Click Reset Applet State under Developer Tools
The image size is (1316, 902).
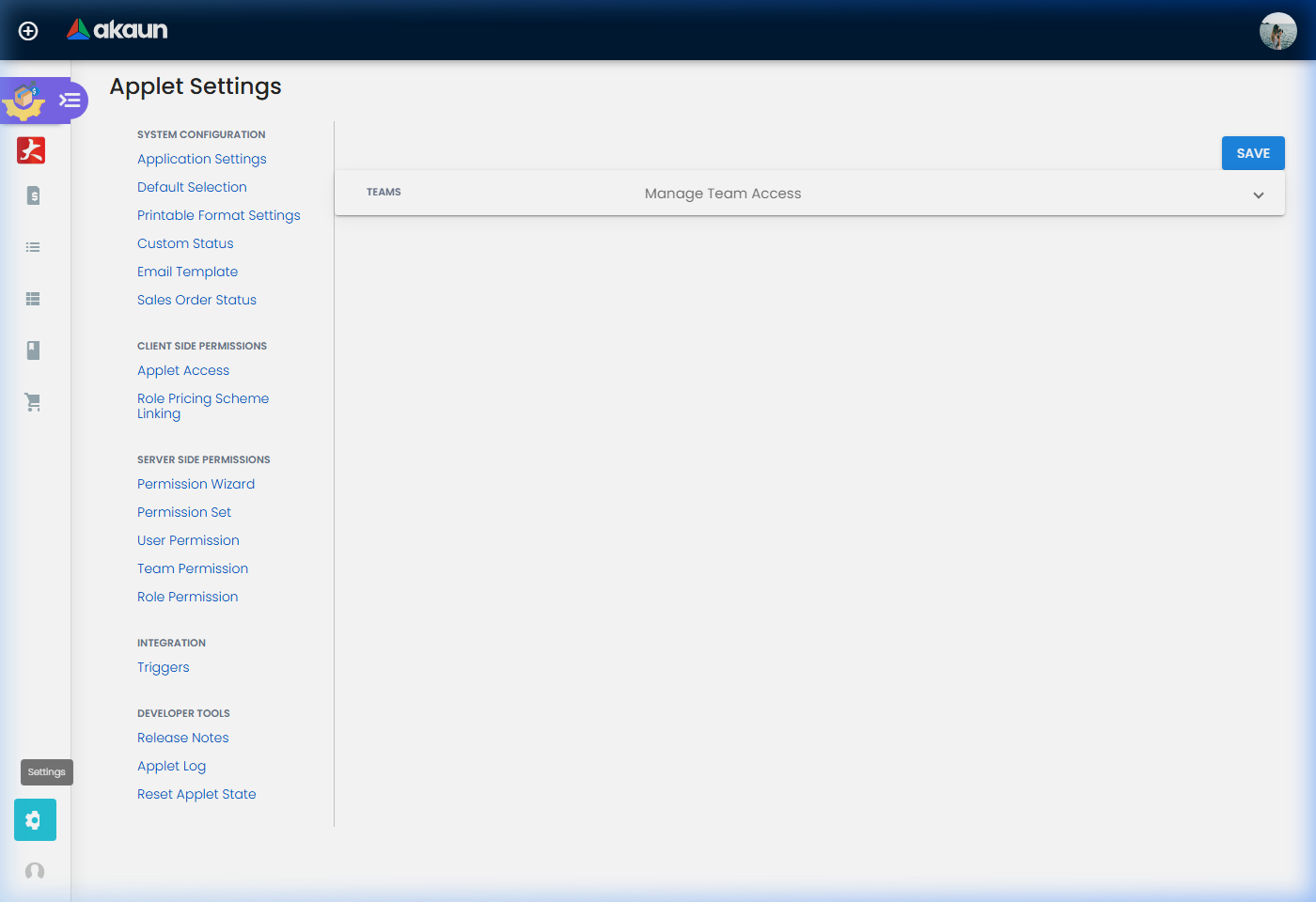point(196,794)
